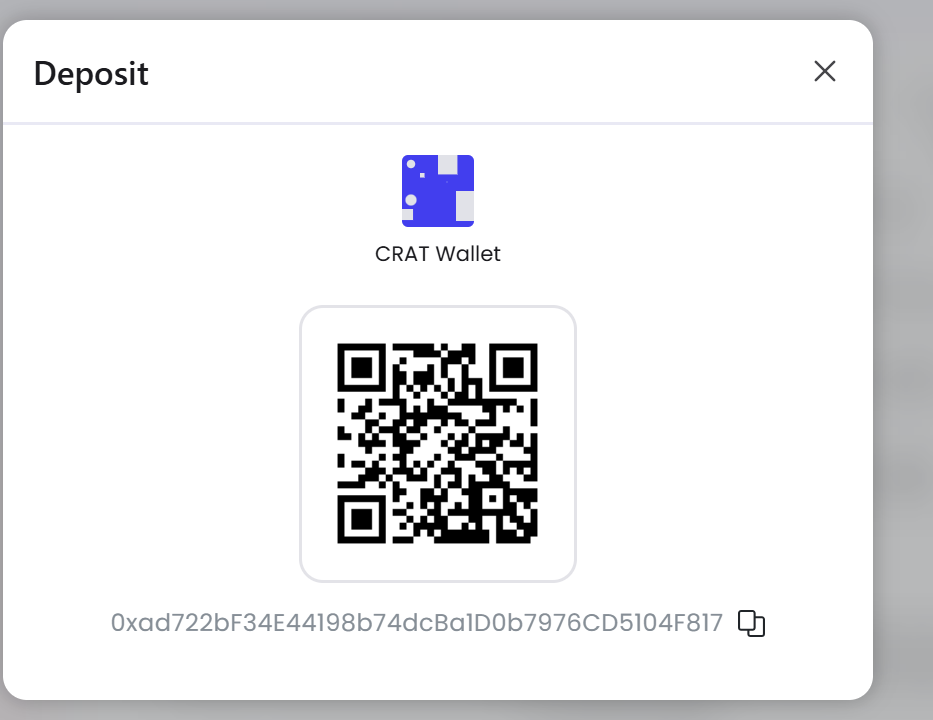Click the large gray rectangle in the wallet avatar

[465, 206]
